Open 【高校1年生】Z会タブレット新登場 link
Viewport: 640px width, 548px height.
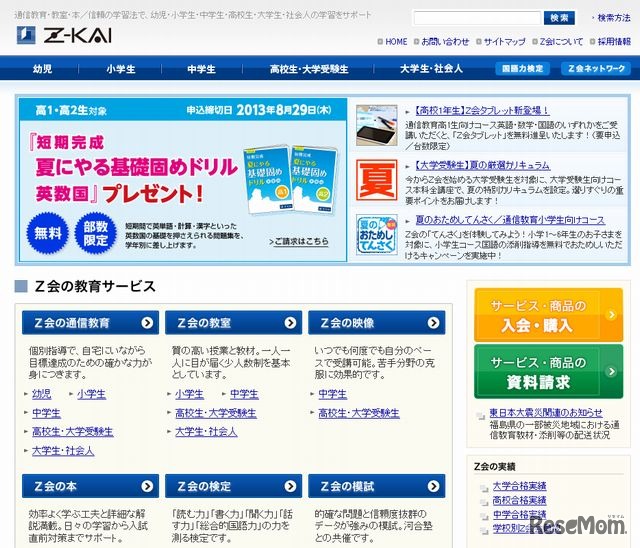[x=482, y=110]
